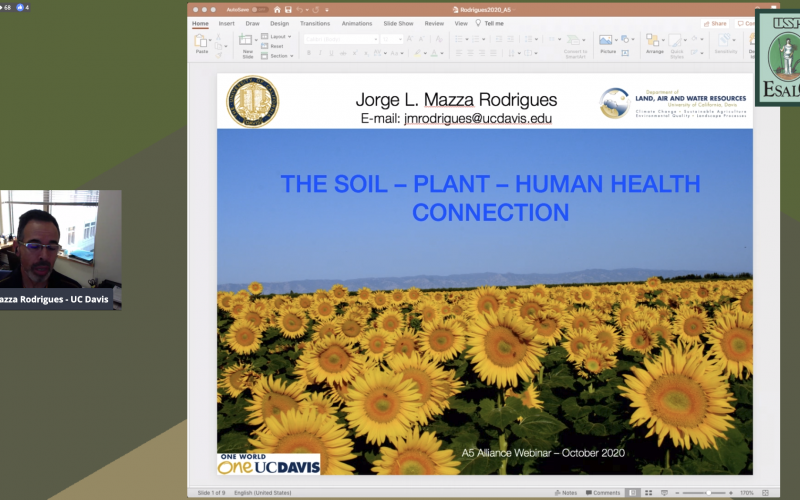Go to the Animations tab
The image size is (800, 500).
point(357,23)
